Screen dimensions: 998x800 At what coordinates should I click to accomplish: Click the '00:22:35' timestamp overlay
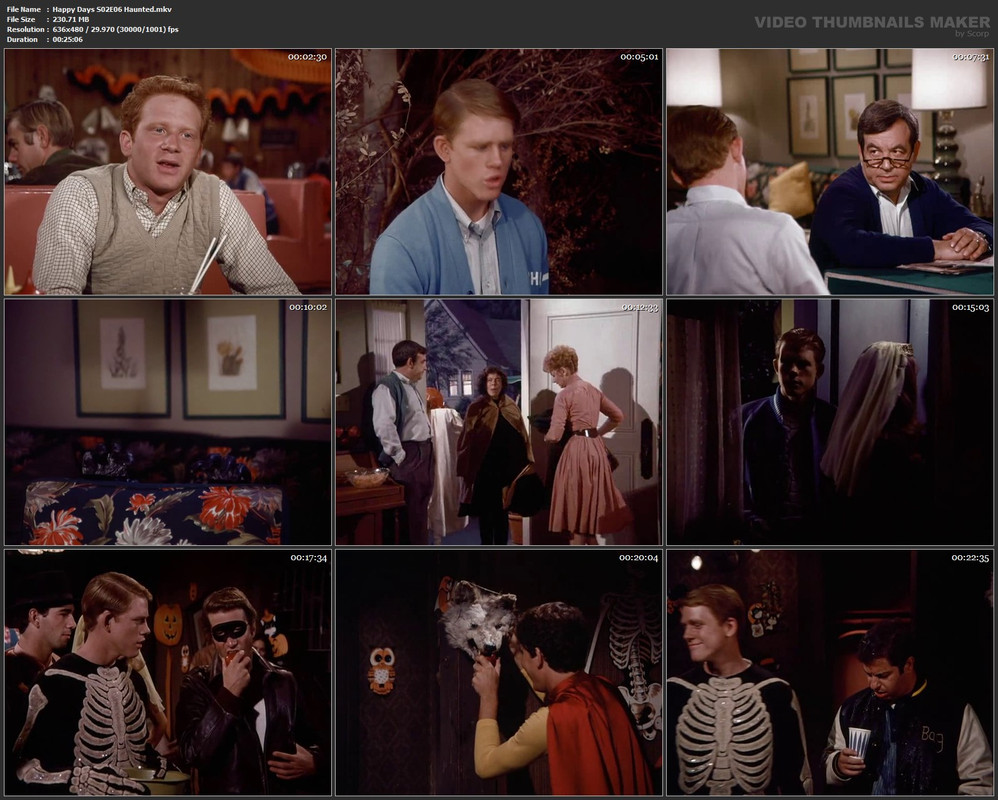point(971,558)
